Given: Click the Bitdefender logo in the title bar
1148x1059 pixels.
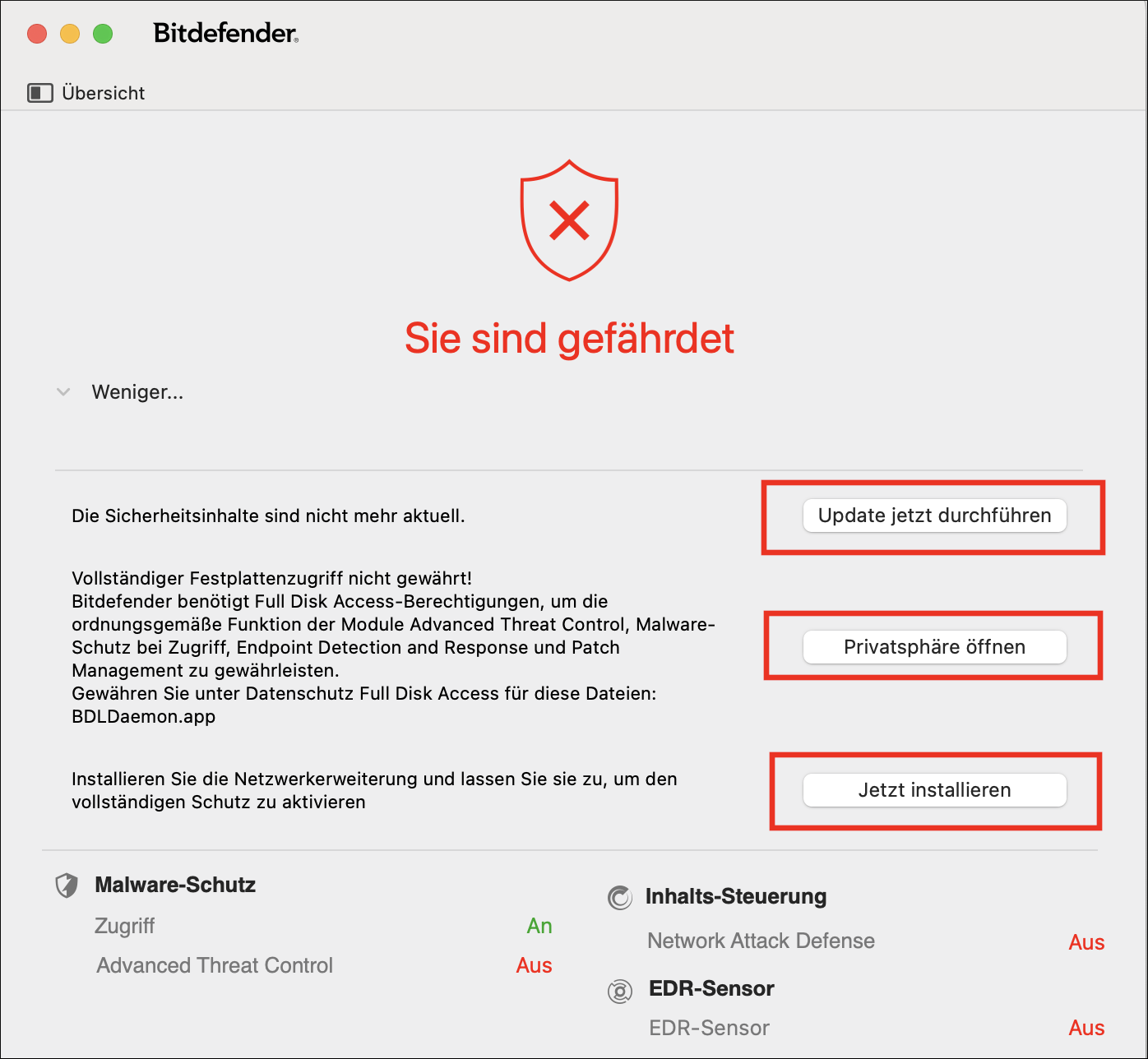Looking at the screenshot, I should coord(226,33).
